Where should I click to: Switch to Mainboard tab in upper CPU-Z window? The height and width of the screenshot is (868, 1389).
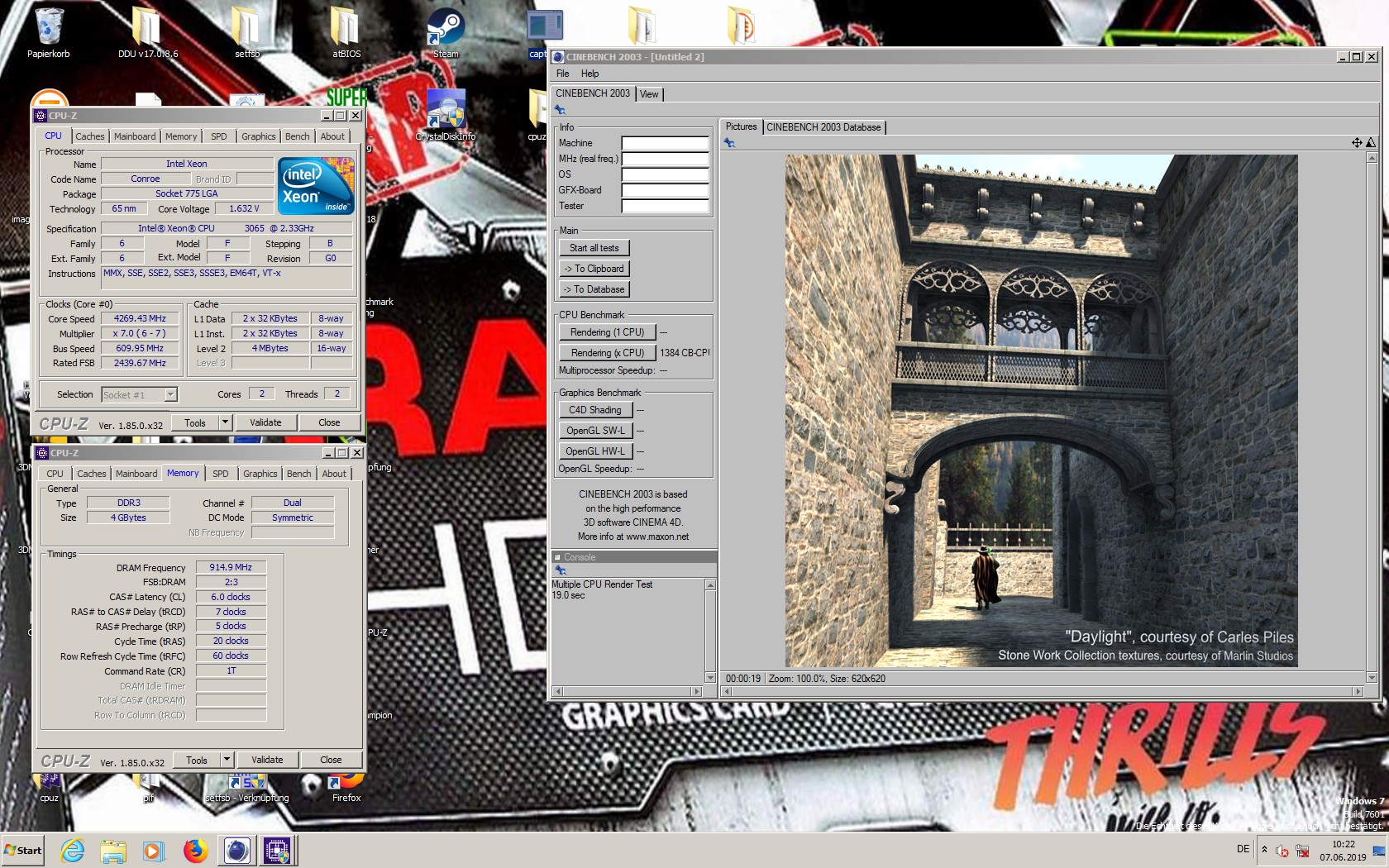coord(135,136)
